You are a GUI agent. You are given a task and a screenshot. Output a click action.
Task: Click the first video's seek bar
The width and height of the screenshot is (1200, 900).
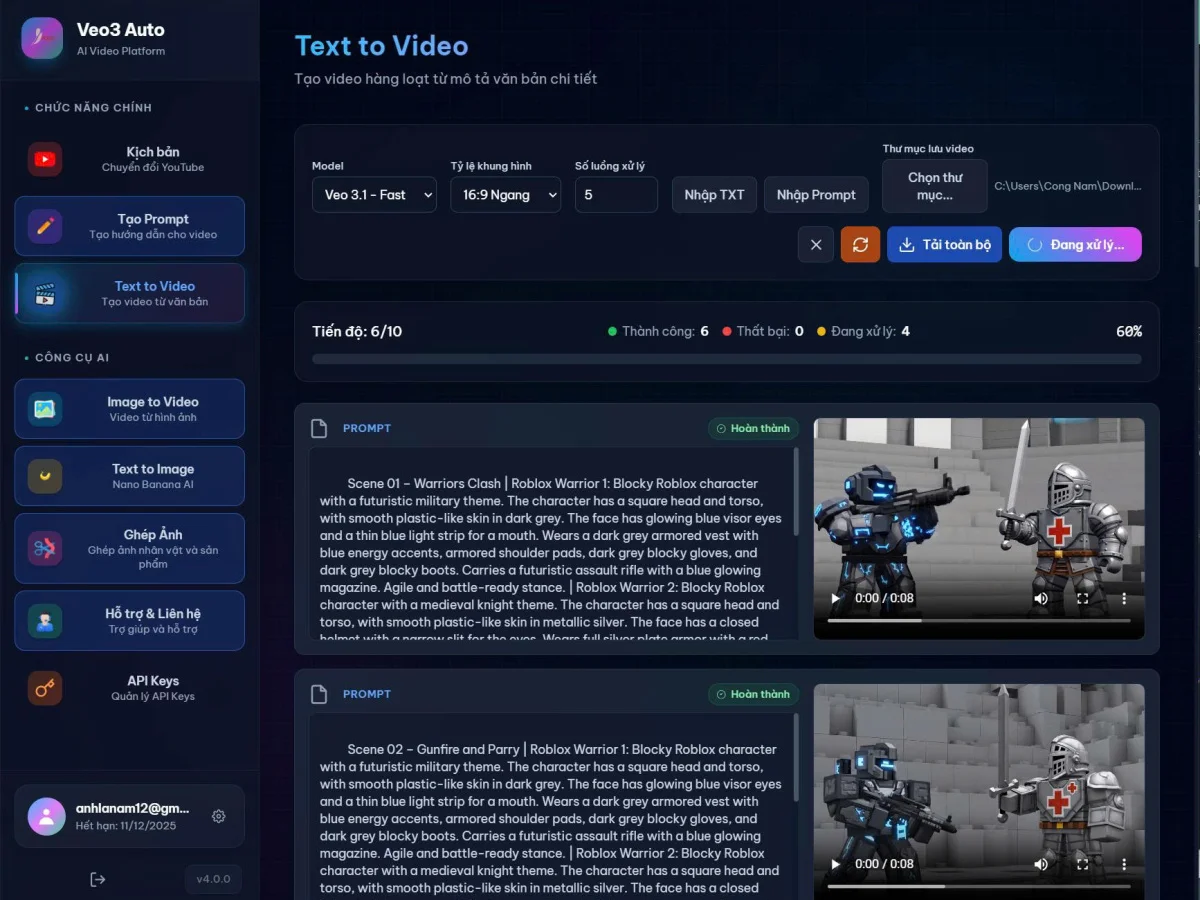pos(978,621)
